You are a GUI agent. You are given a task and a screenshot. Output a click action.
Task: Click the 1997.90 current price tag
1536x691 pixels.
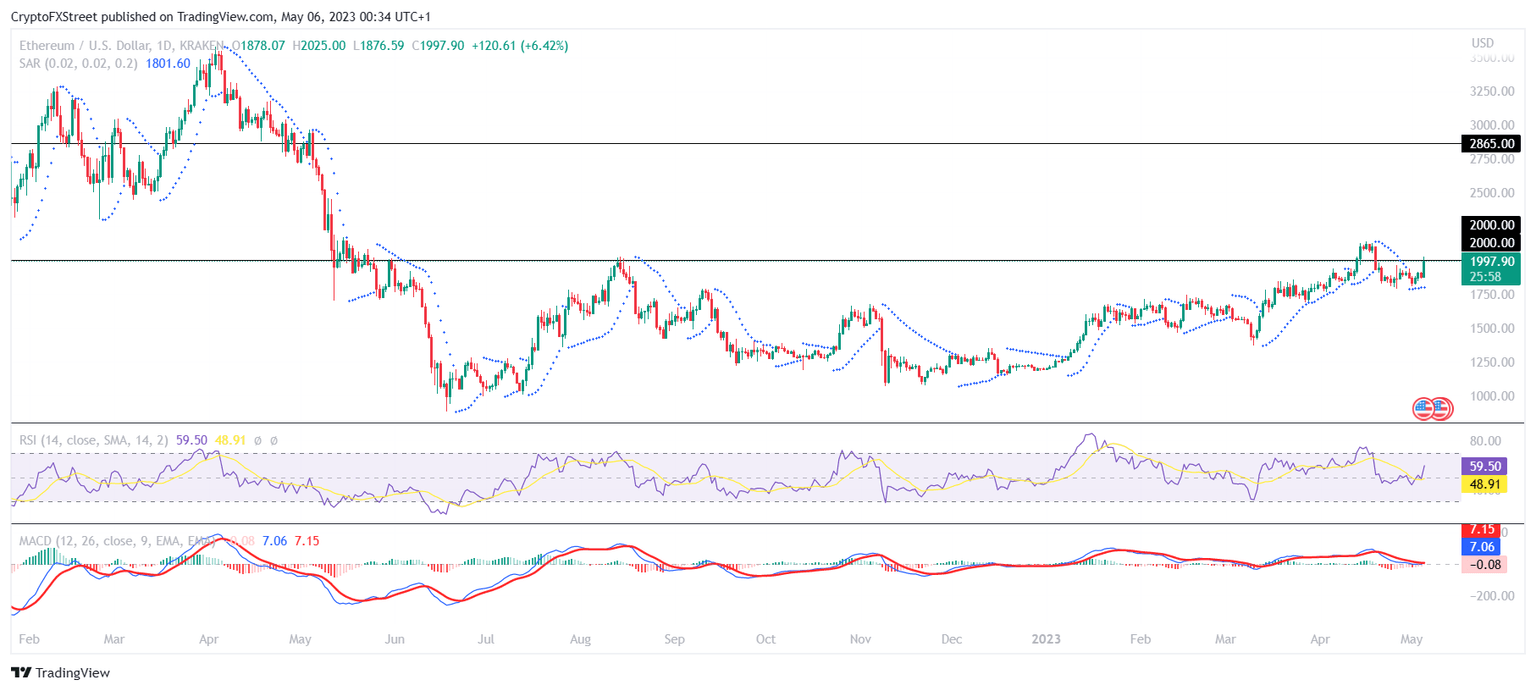coord(1490,261)
